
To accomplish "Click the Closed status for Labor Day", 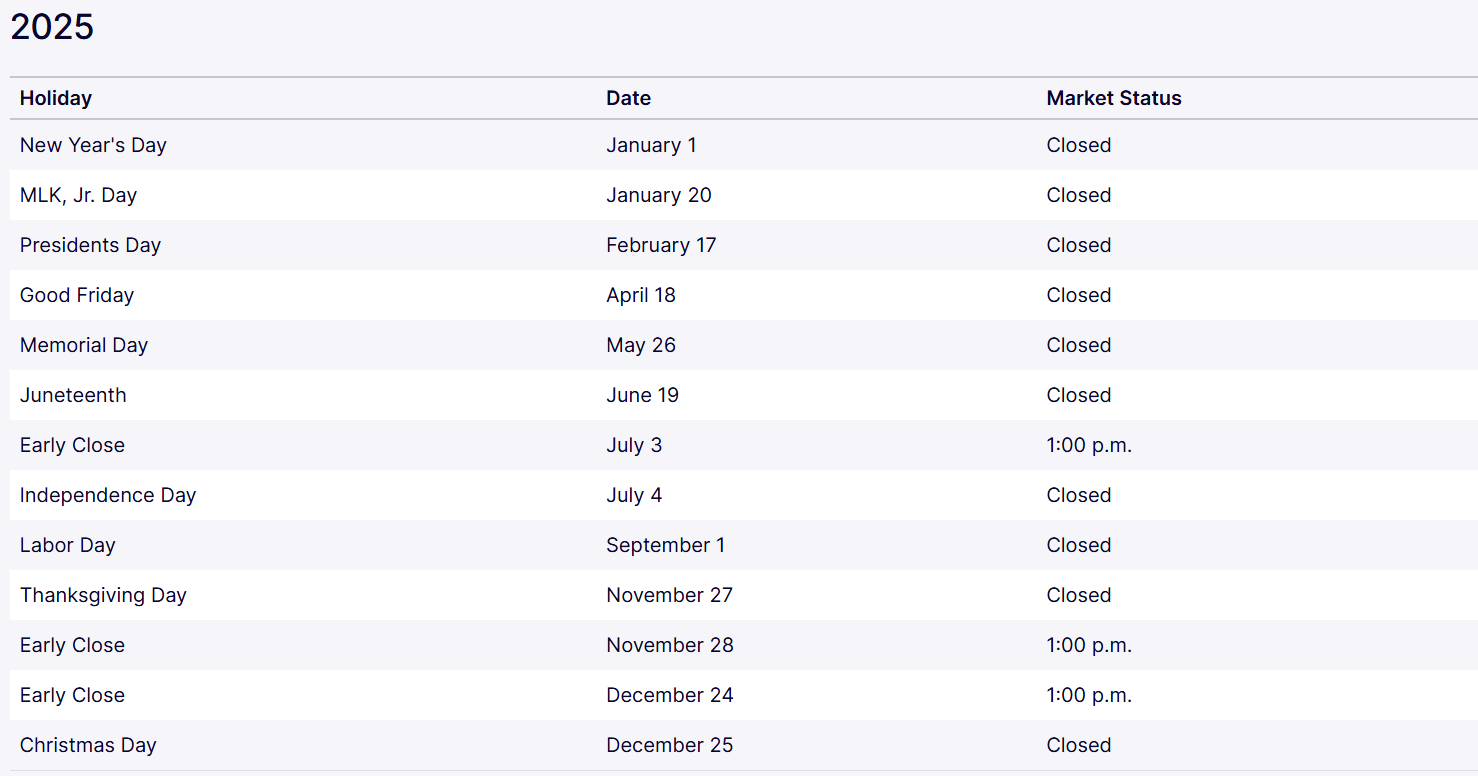I will pyautogui.click(x=1079, y=545).
